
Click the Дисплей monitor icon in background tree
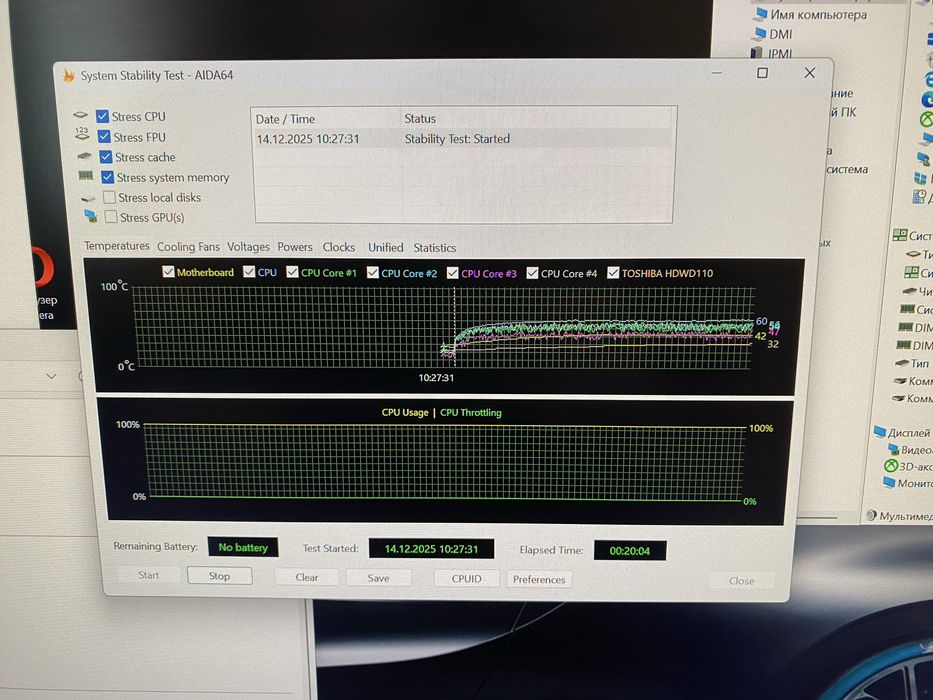880,432
